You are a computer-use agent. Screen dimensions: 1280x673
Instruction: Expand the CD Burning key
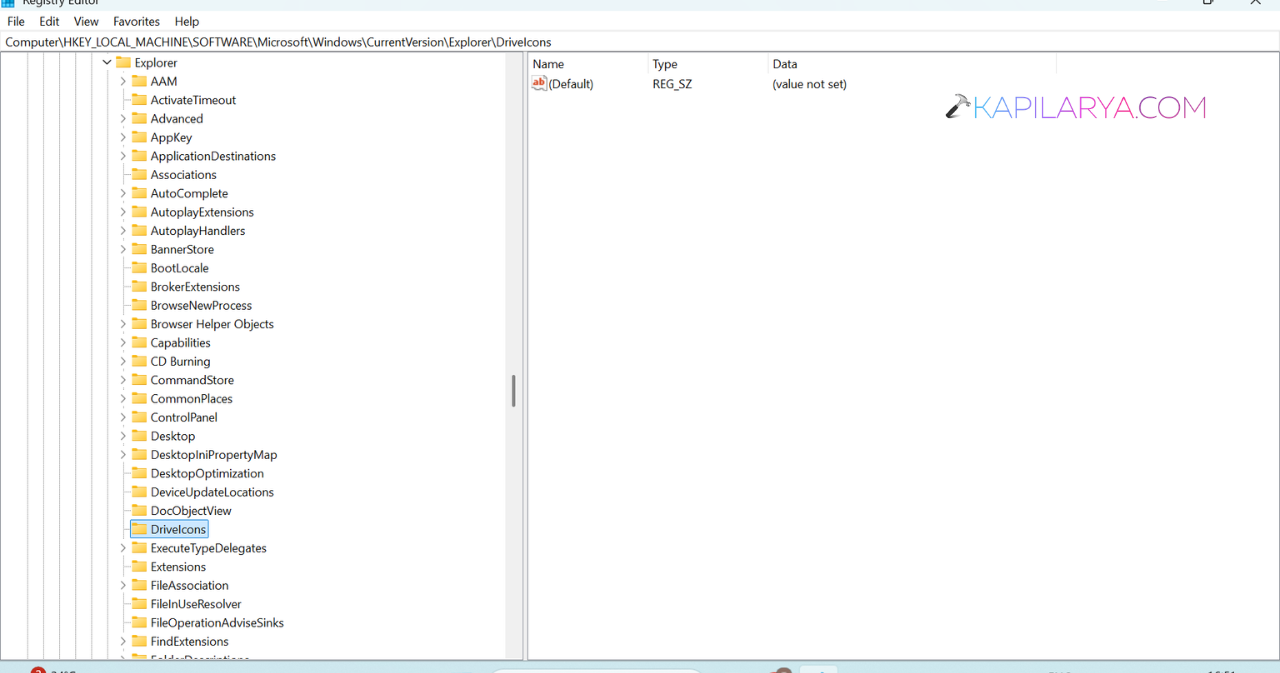[x=123, y=362]
